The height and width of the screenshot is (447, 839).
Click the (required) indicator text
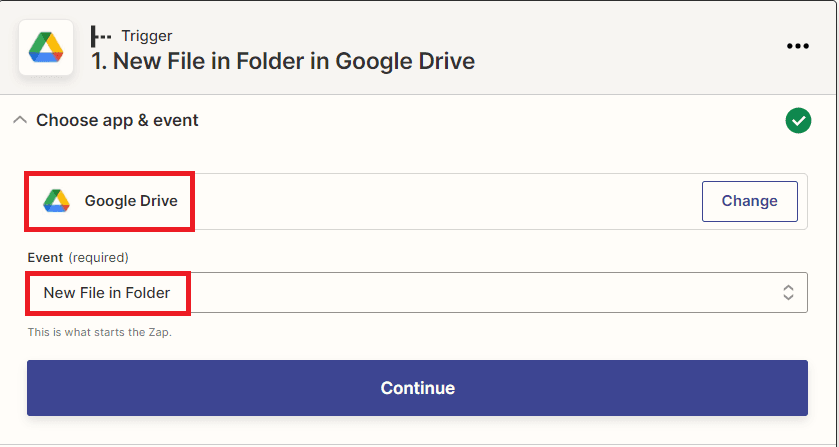(98, 257)
